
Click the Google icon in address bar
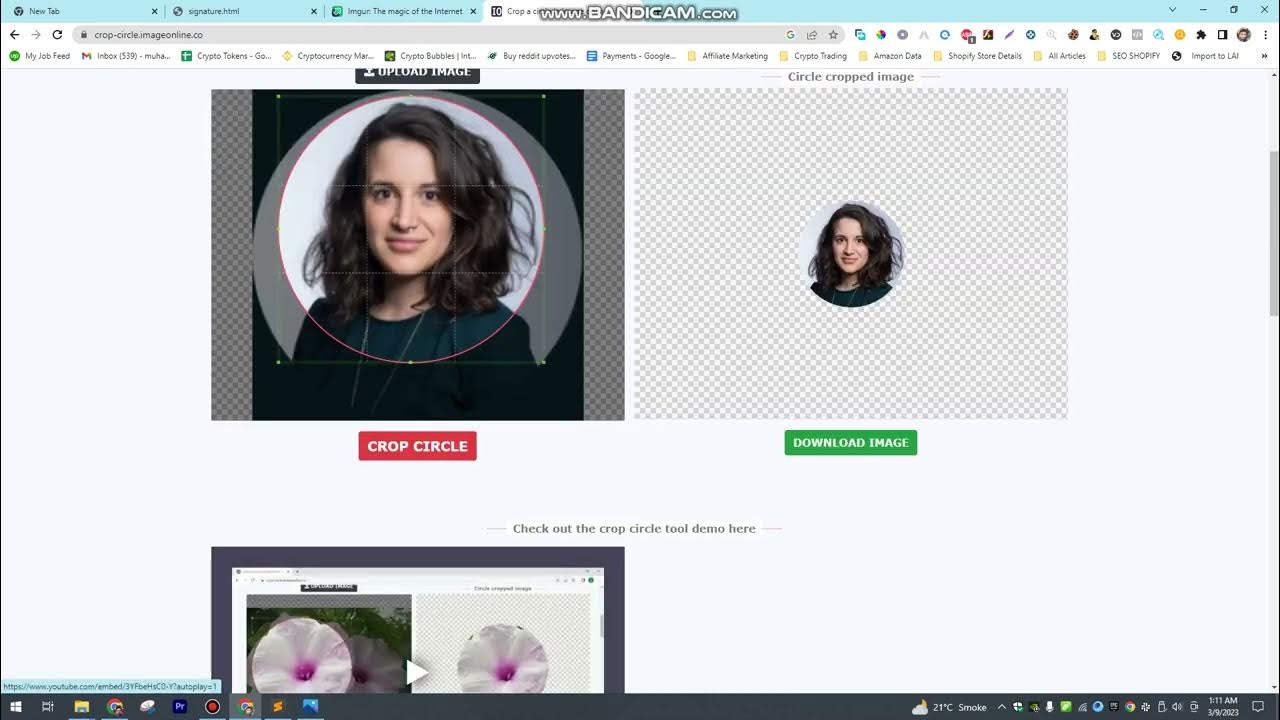pyautogui.click(x=791, y=34)
